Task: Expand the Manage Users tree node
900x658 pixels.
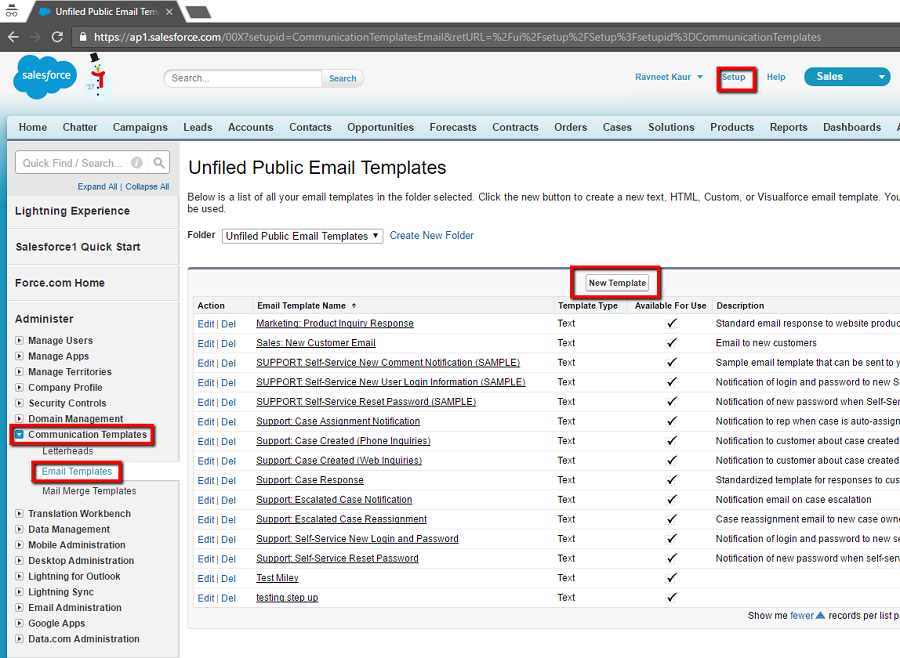Action: pyautogui.click(x=20, y=341)
